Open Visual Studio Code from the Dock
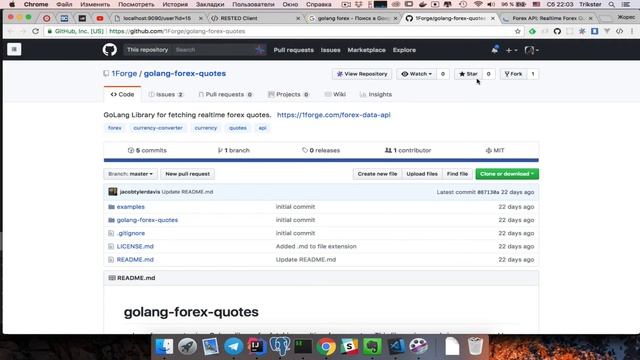 coord(396,347)
